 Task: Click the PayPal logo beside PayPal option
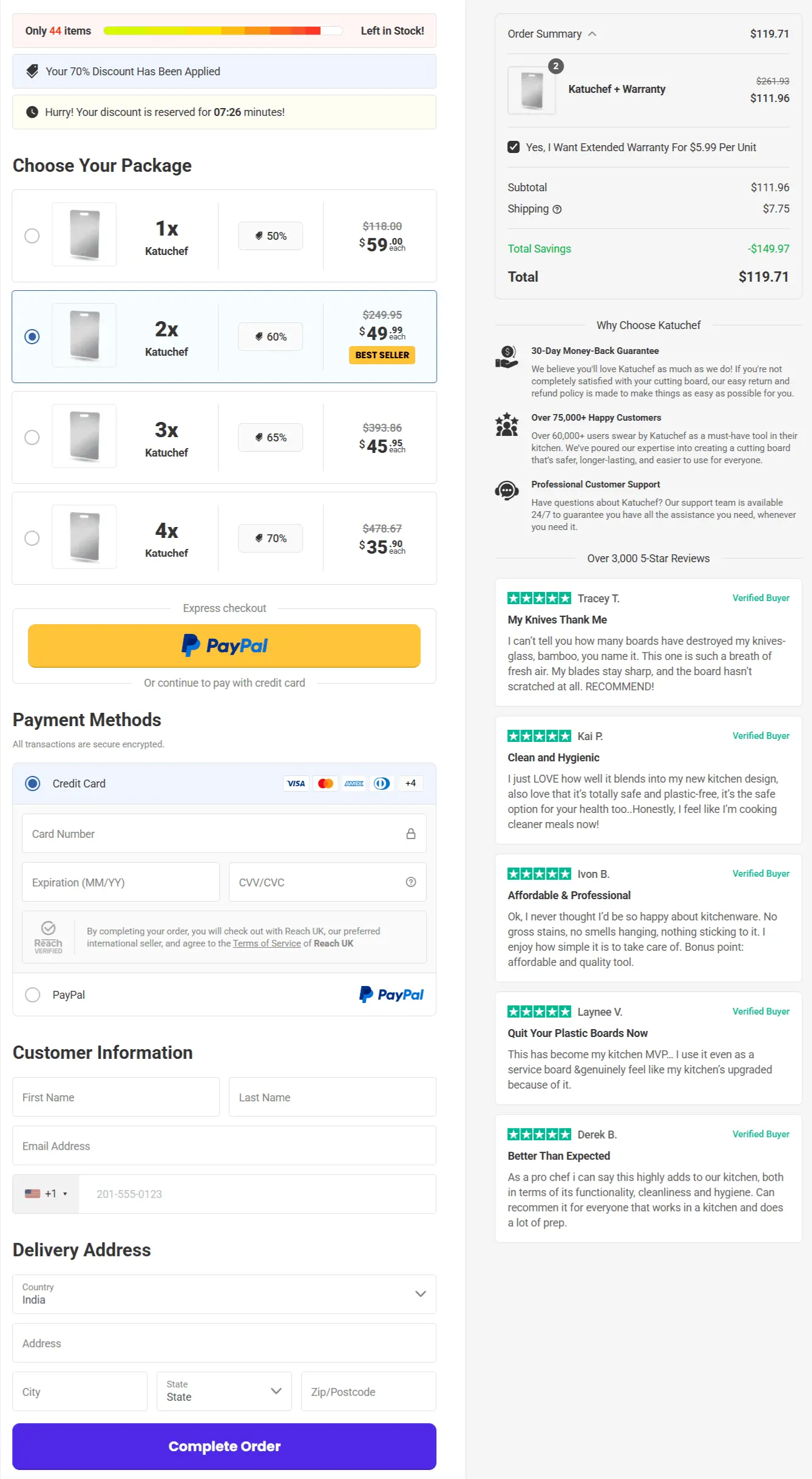(391, 994)
